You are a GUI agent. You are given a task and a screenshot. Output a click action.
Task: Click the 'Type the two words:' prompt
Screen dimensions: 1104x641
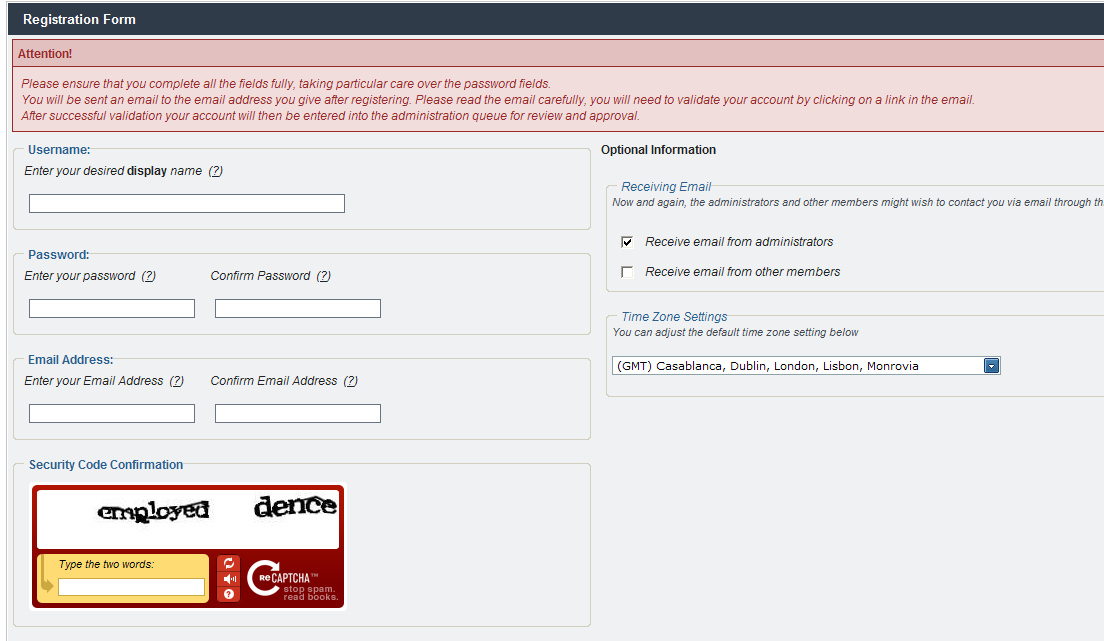(x=106, y=564)
